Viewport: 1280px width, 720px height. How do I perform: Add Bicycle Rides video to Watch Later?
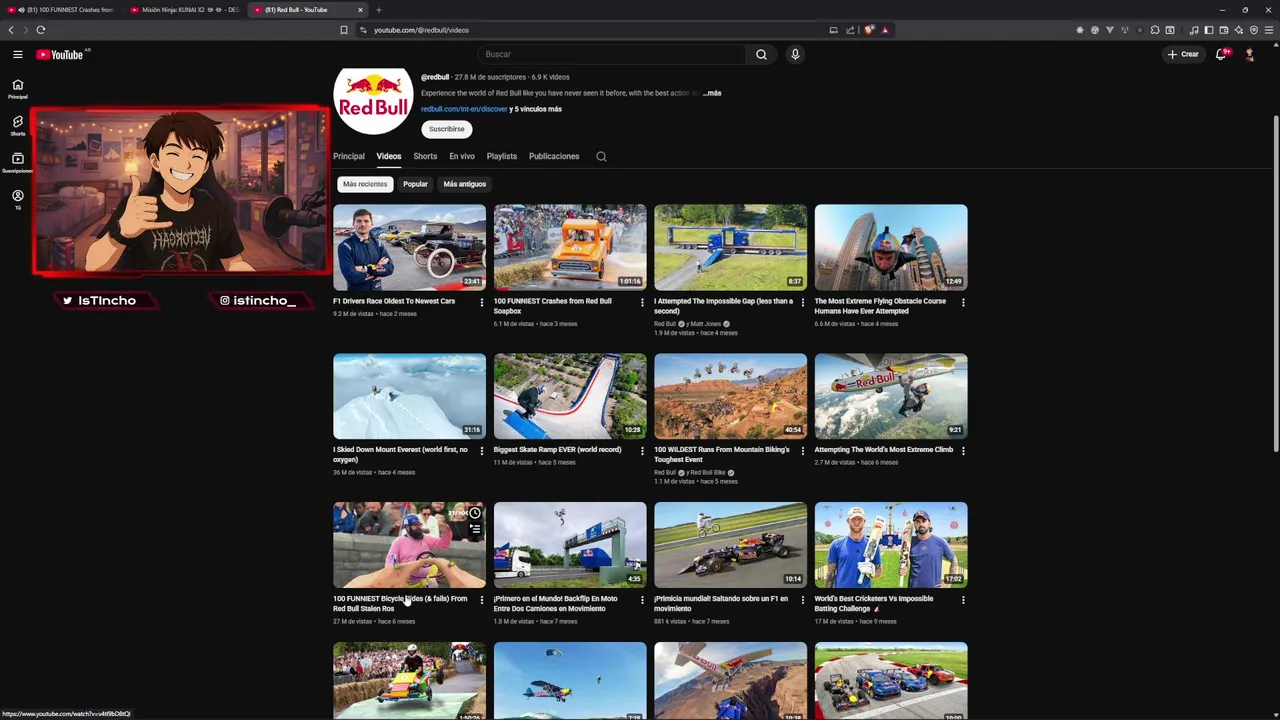click(x=475, y=513)
